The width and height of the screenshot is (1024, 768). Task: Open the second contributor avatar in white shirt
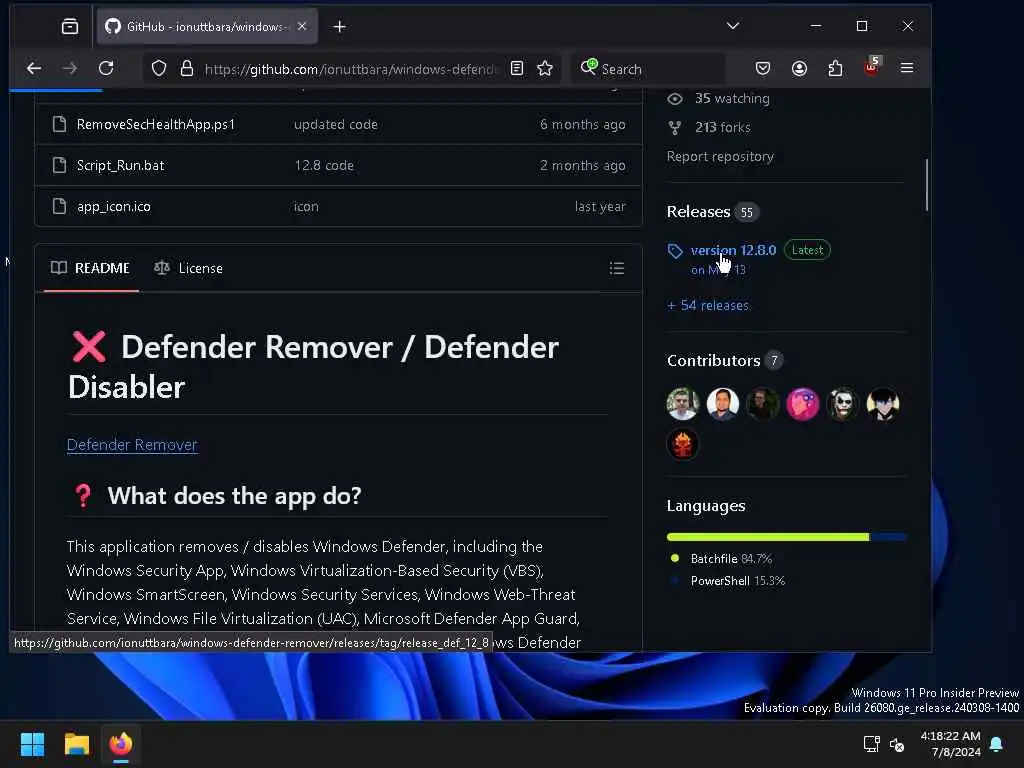(x=722, y=404)
